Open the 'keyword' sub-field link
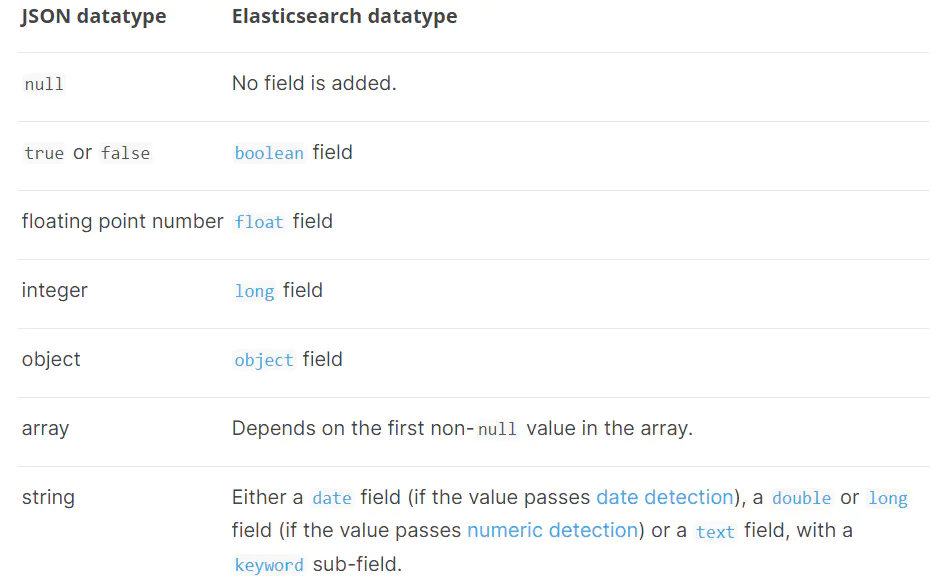Screen dimensions: 951x578 click(x=269, y=565)
